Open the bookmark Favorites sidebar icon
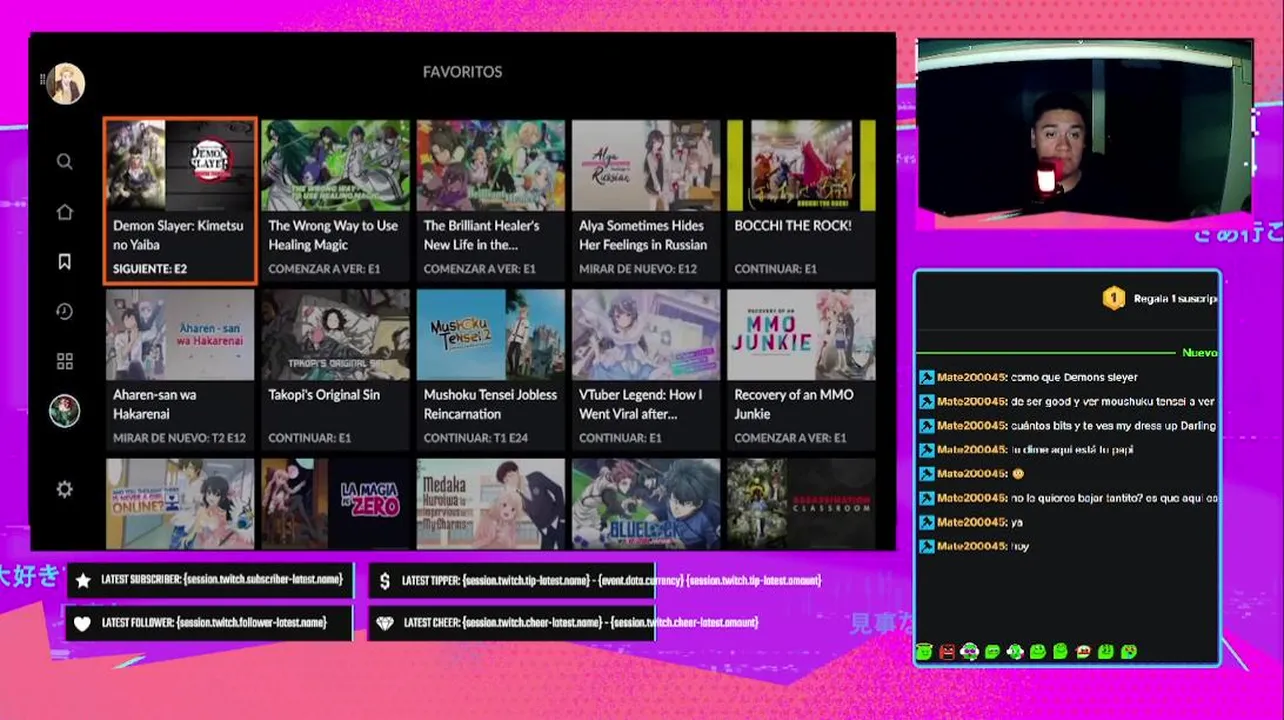 pyautogui.click(x=65, y=262)
